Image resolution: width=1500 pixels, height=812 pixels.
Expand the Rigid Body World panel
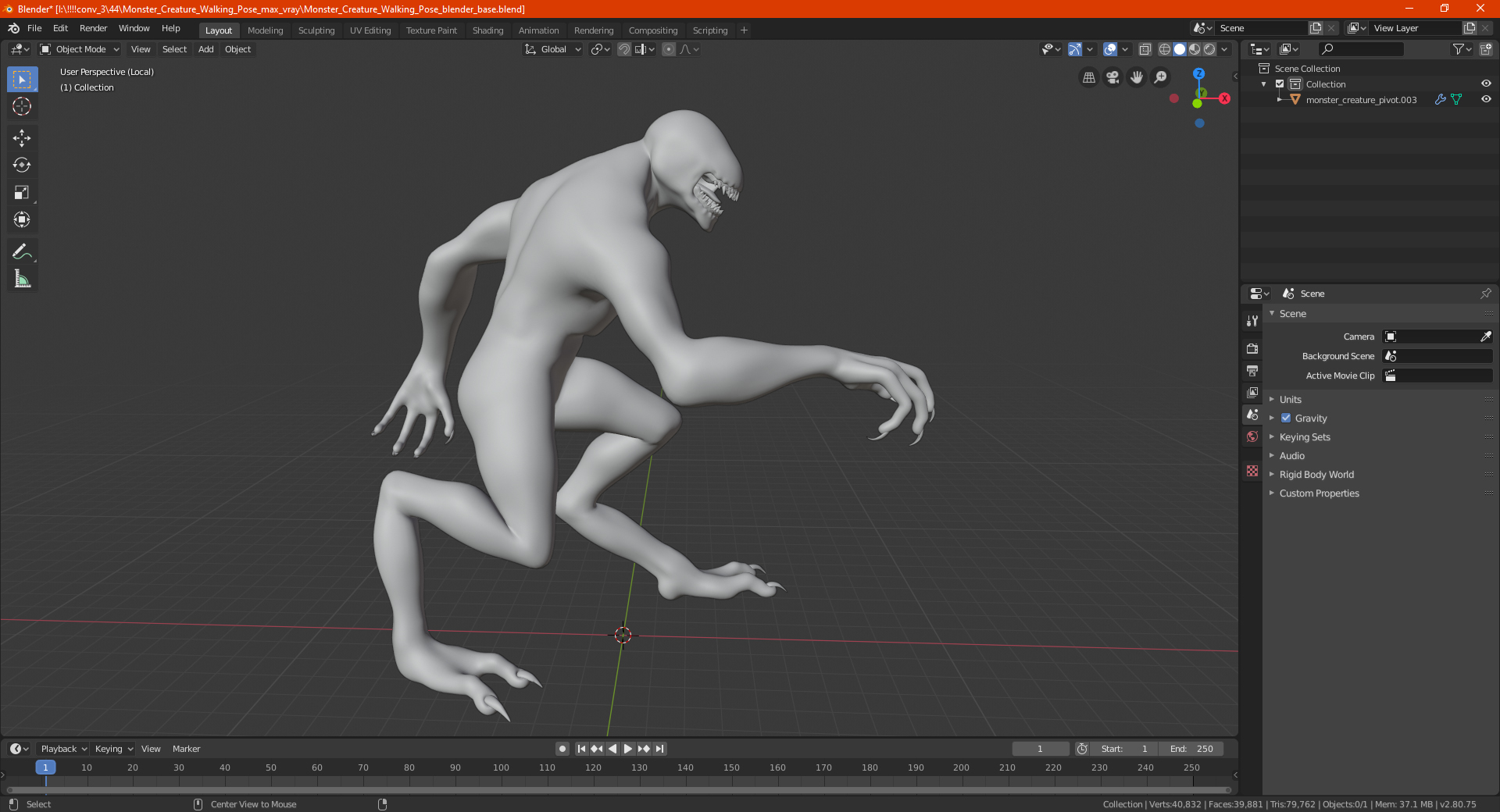coord(1316,475)
